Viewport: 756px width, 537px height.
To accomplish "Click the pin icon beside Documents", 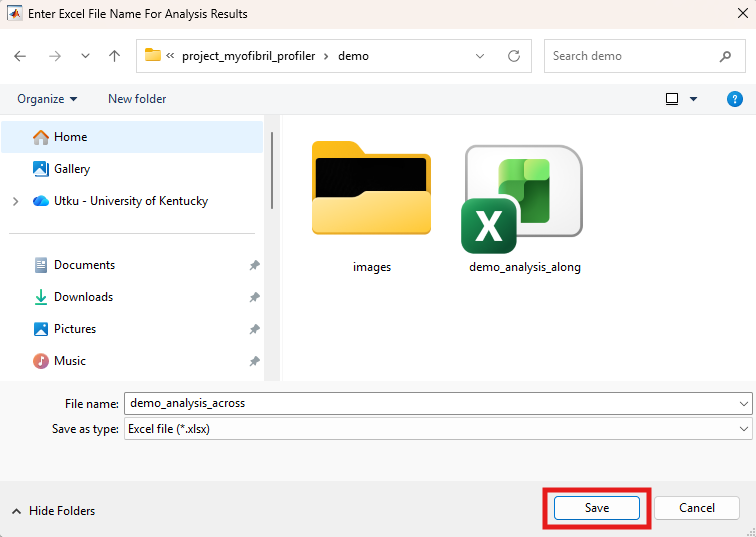I will [x=254, y=266].
